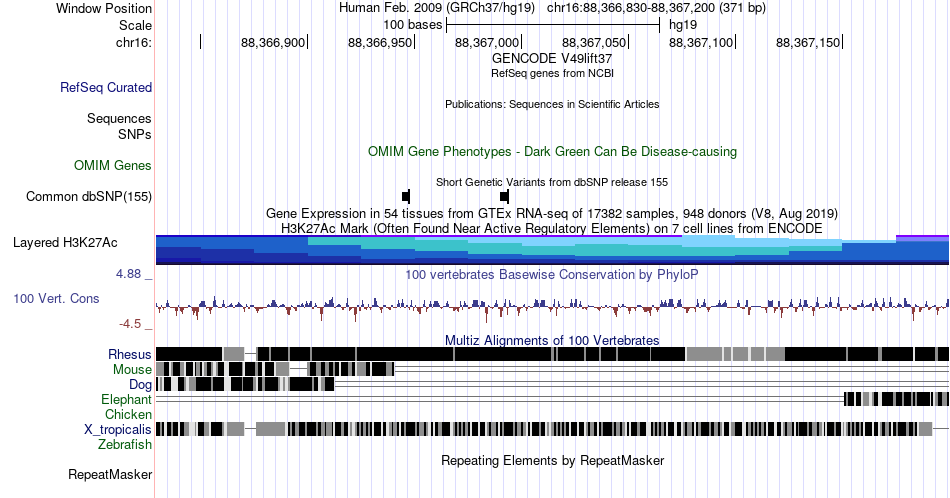Select the RepeatMasker track label

tap(110, 474)
